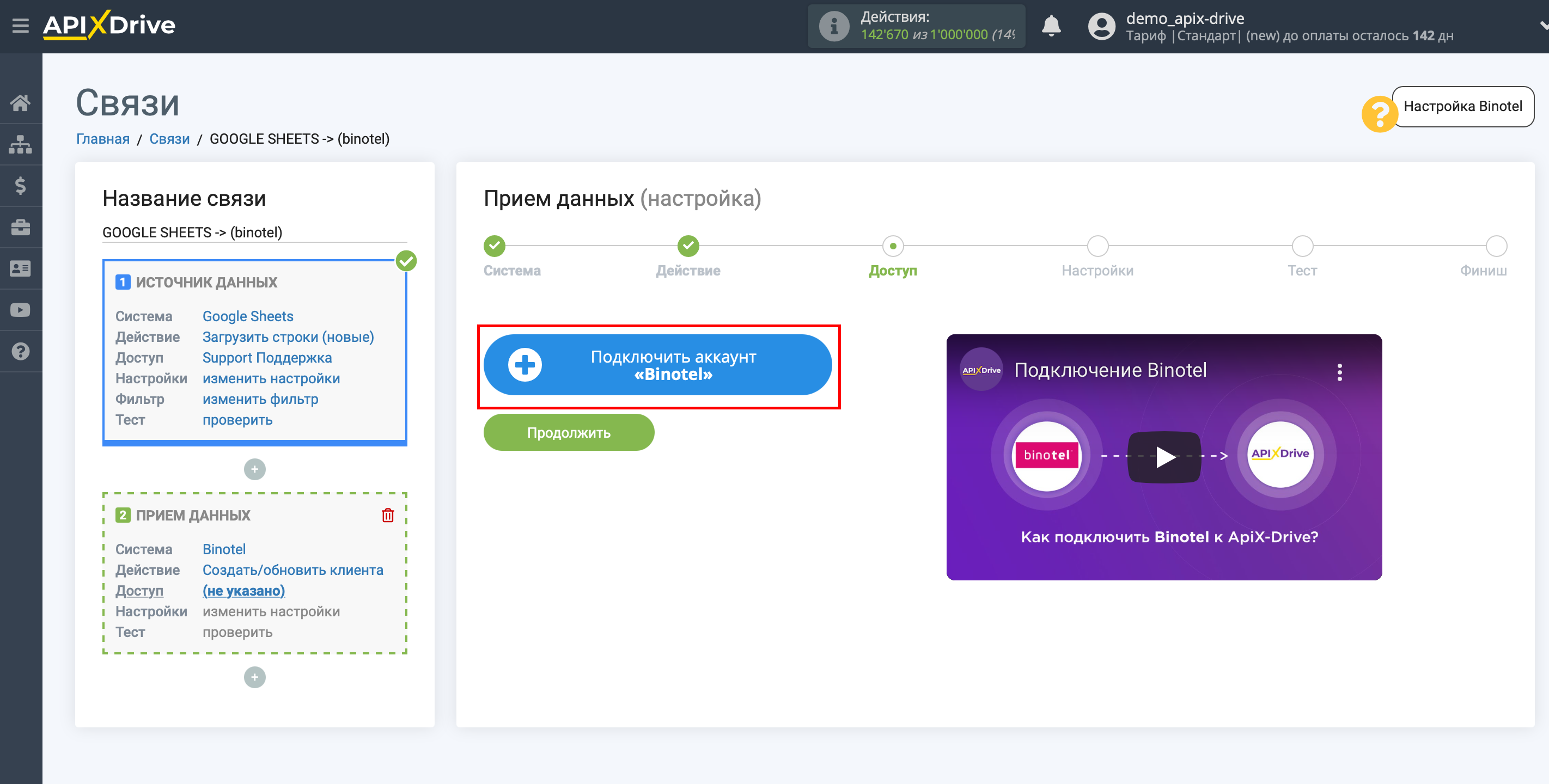Viewport: 1549px width, 784px height.
Task: Open the contact card sidebar icon
Action: click(x=21, y=269)
